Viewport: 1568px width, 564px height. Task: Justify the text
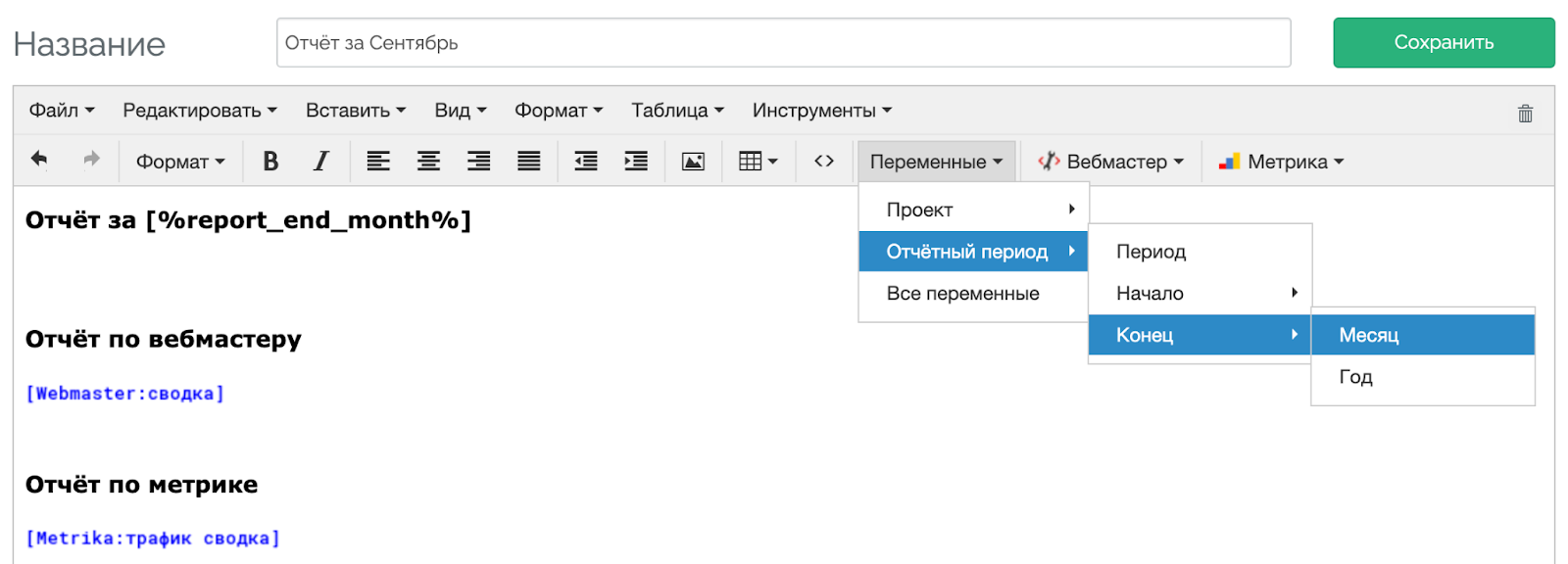[x=529, y=162]
